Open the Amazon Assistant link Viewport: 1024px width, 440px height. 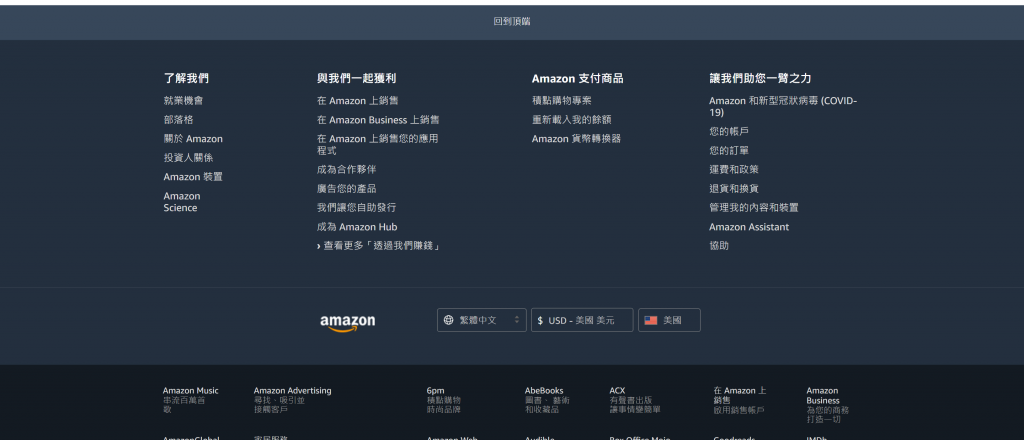click(x=749, y=227)
